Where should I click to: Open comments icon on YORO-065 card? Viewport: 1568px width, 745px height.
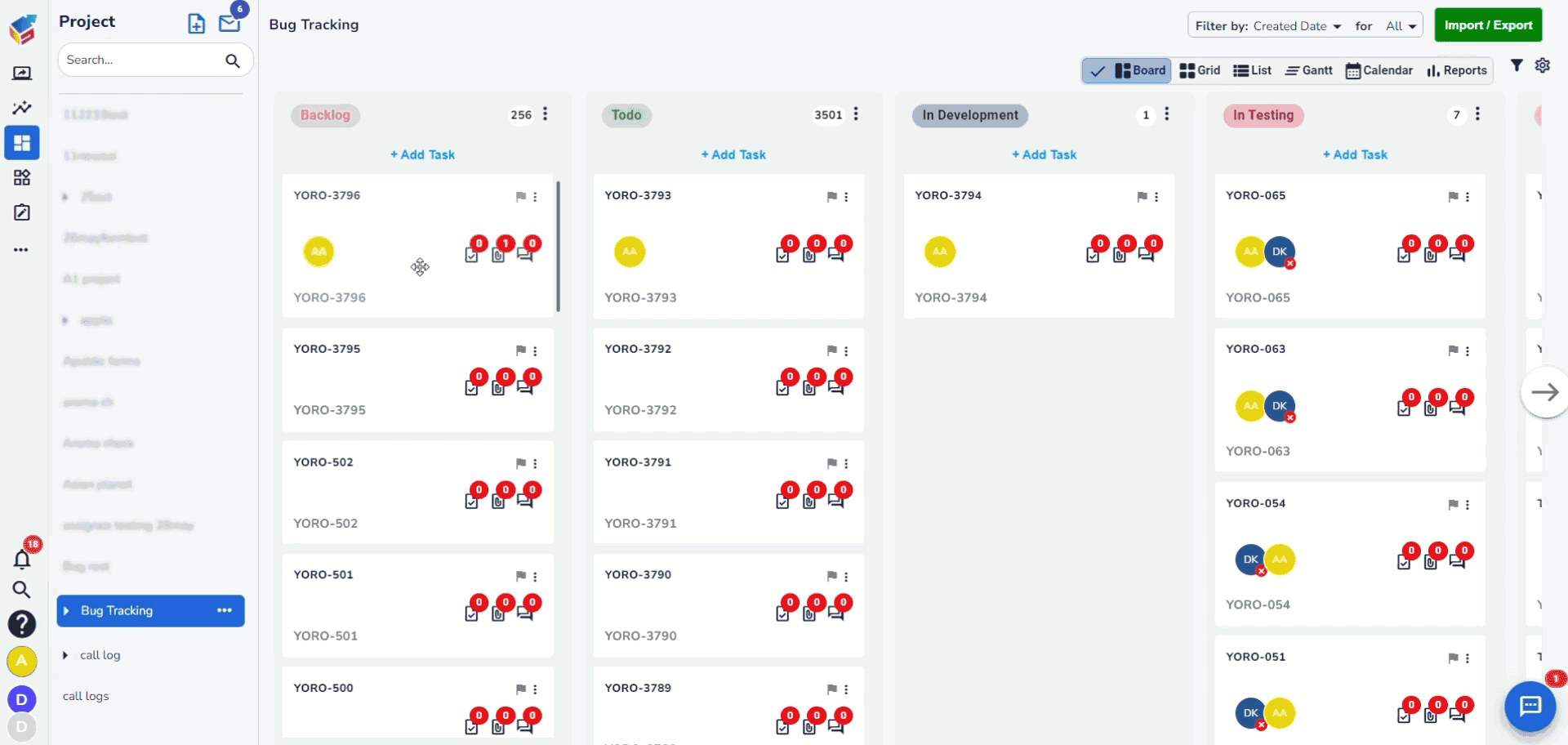[x=1458, y=254]
